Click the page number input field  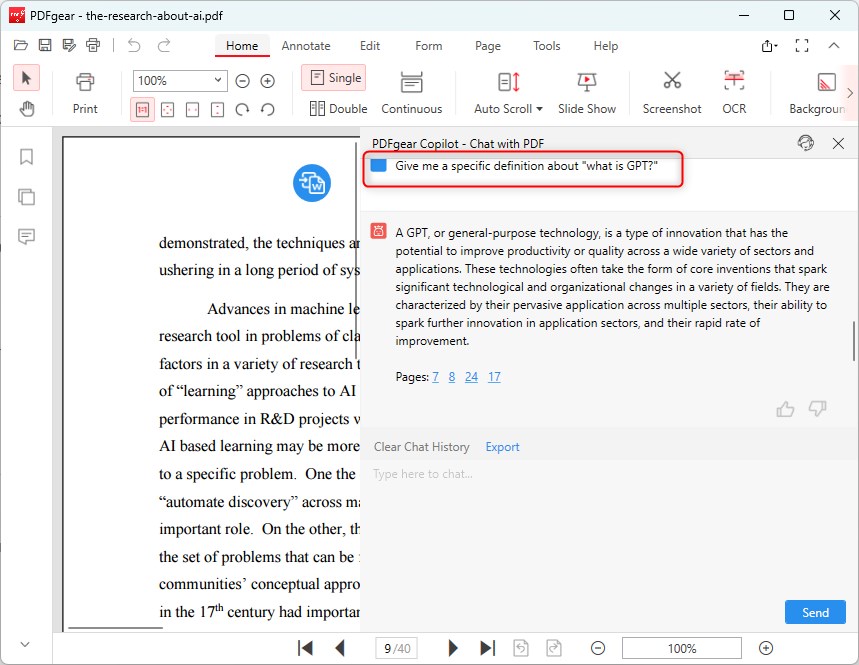point(396,648)
